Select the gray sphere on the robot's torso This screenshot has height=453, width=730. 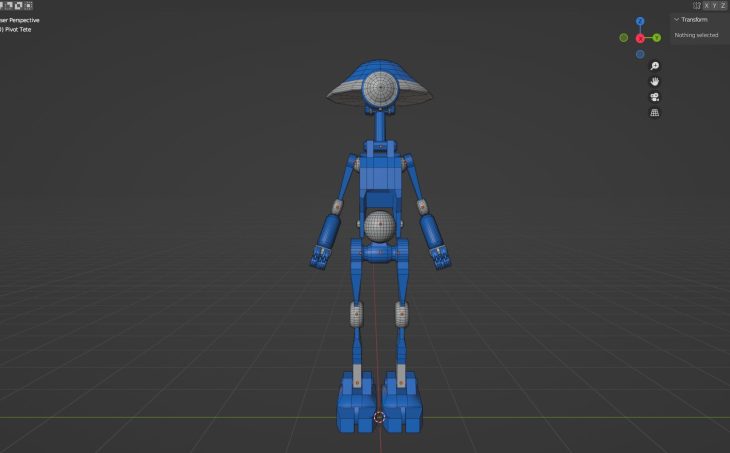tap(378, 227)
